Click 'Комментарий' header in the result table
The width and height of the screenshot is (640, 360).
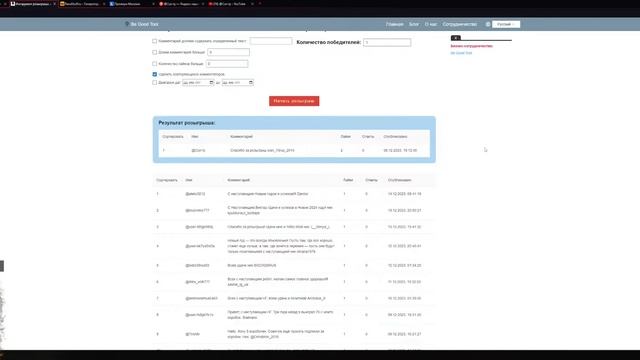(241, 136)
